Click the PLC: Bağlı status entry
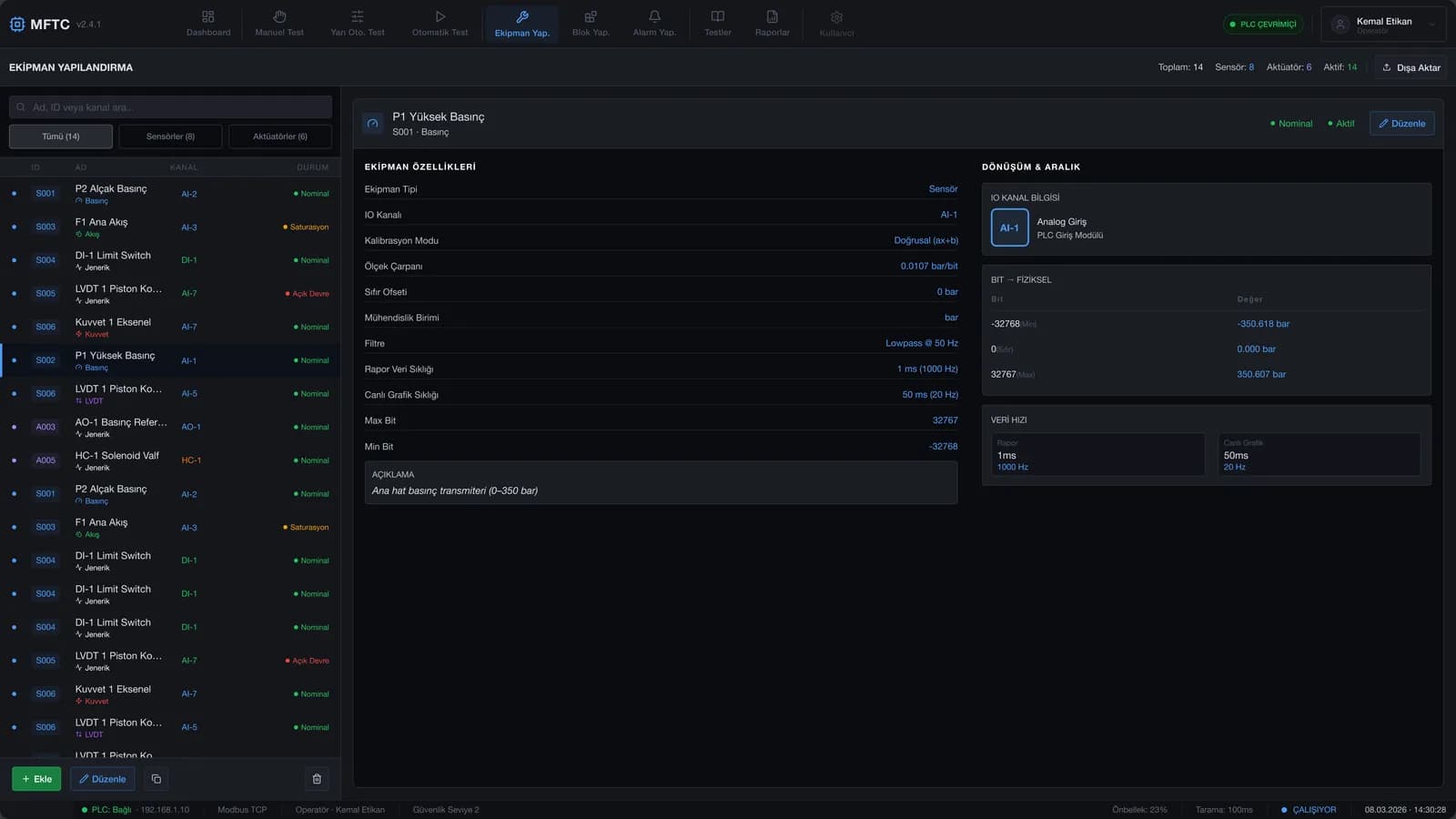1456x819 pixels. (106, 810)
